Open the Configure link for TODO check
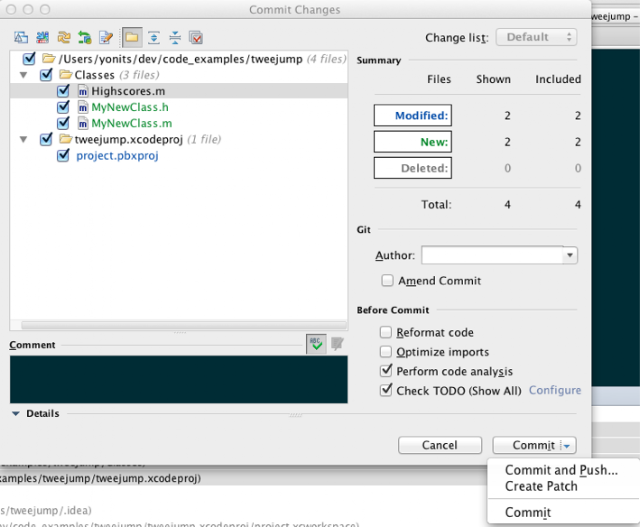 pos(555,390)
